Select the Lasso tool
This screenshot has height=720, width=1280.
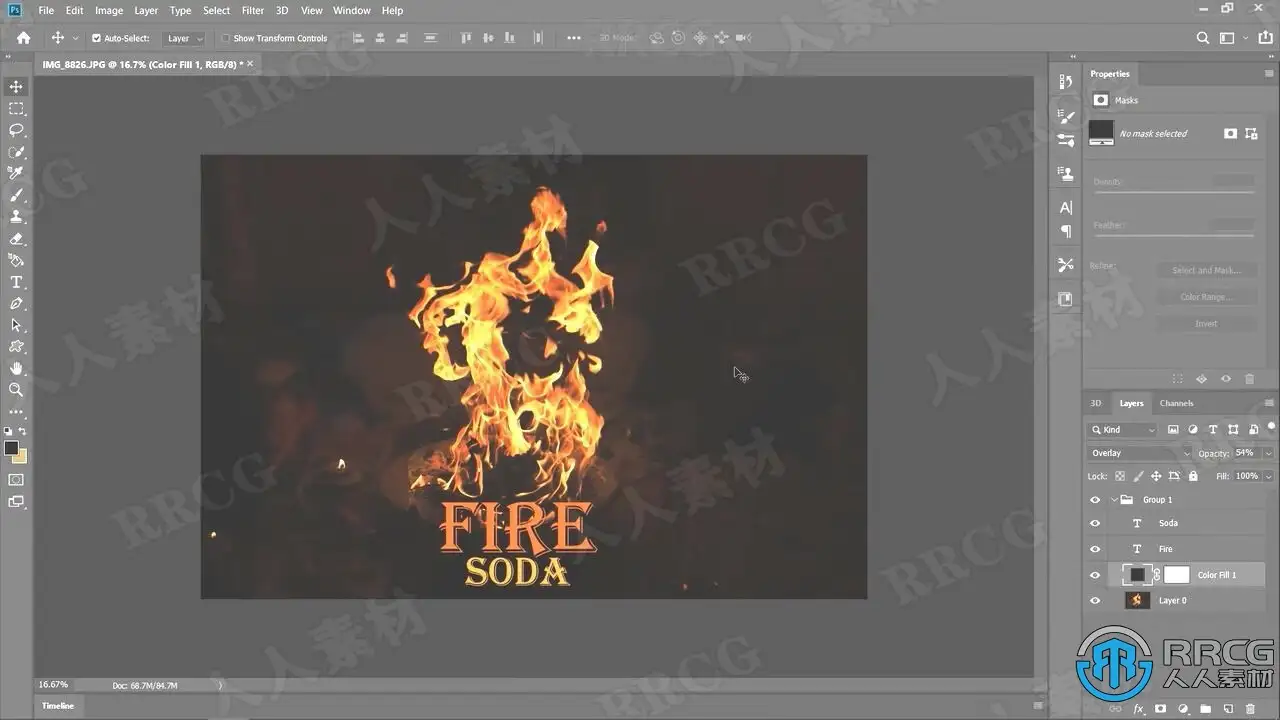(16, 130)
